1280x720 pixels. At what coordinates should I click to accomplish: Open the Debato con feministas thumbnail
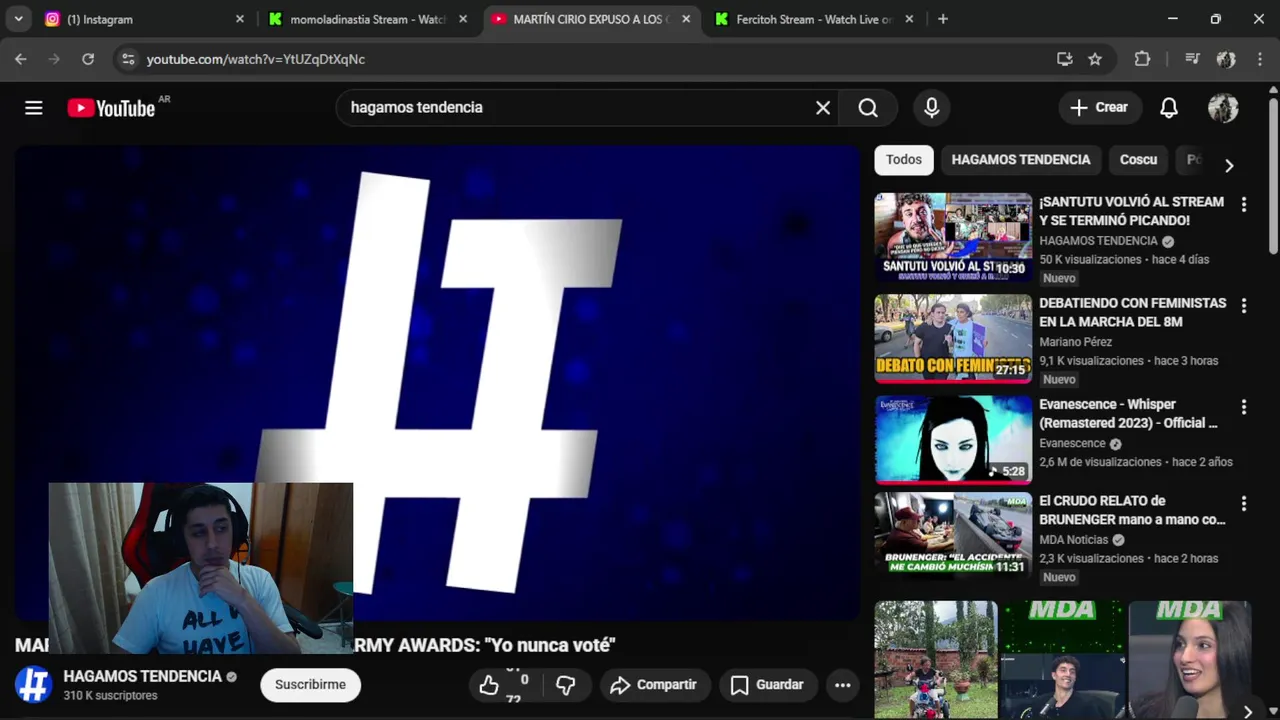tap(953, 339)
